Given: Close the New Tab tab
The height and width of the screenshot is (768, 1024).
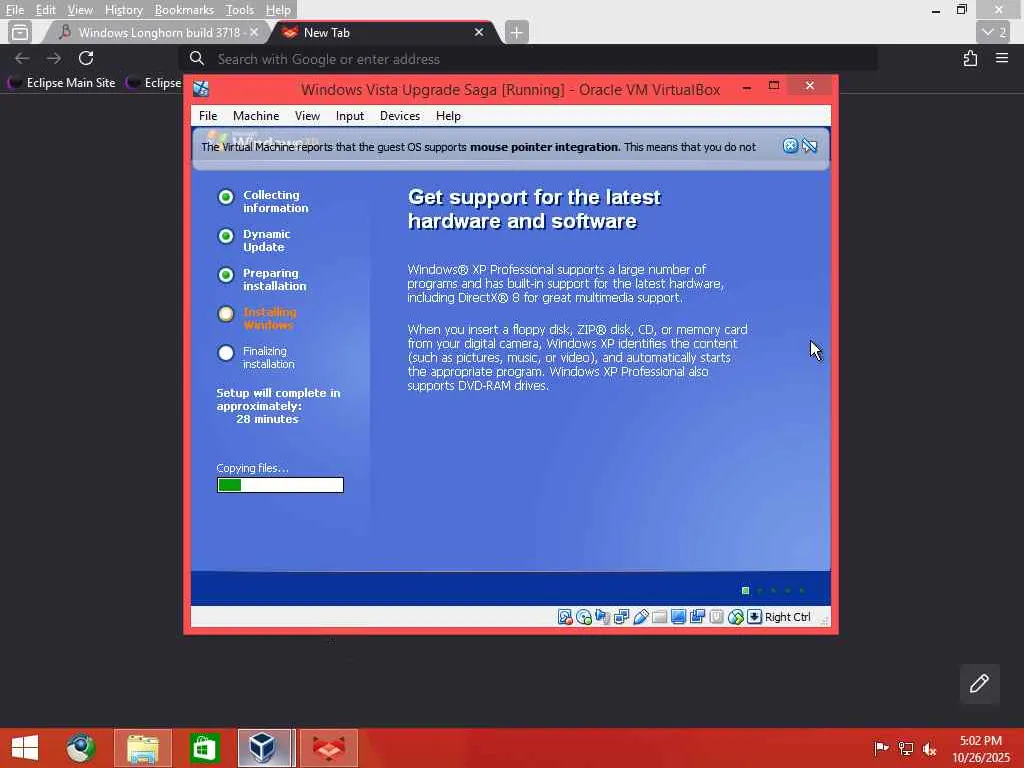Looking at the screenshot, I should click(479, 32).
